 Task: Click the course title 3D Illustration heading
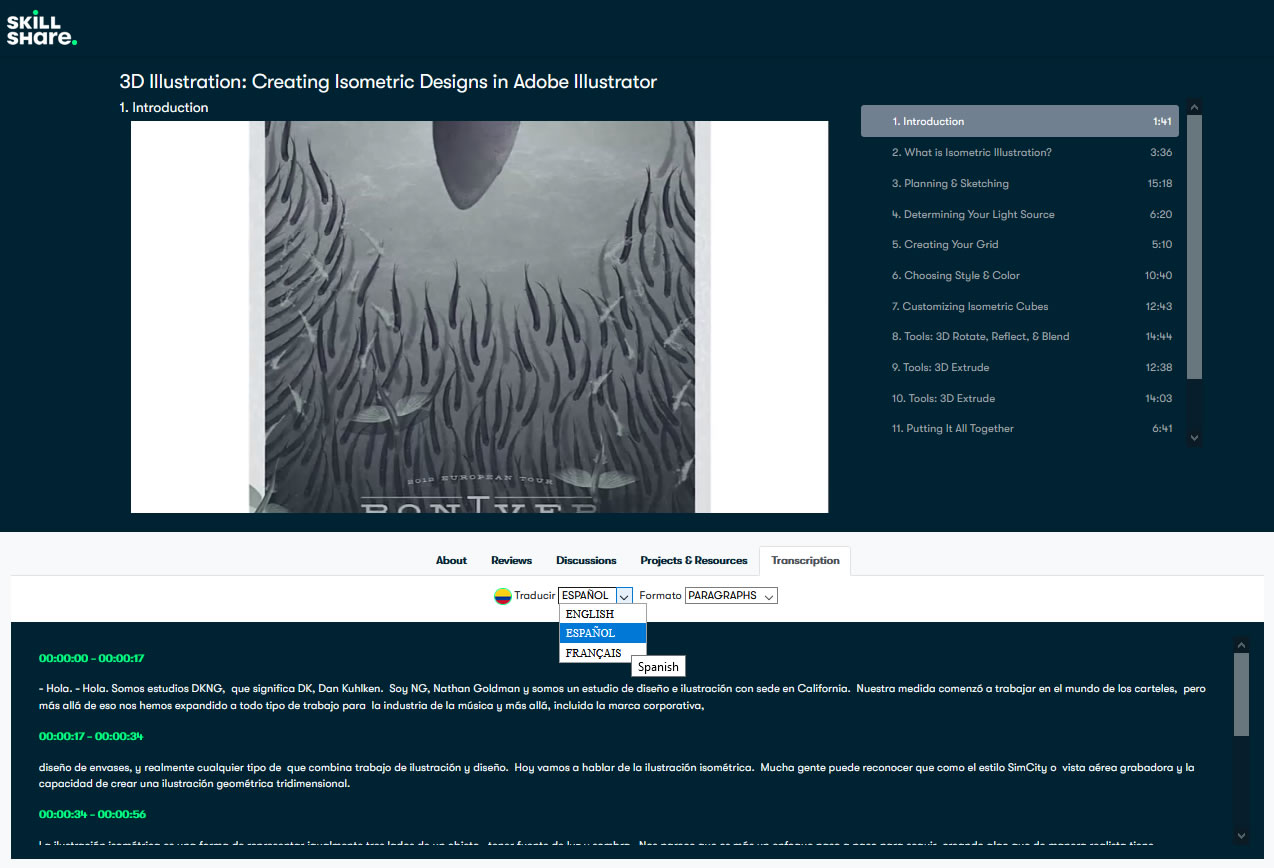(x=388, y=82)
